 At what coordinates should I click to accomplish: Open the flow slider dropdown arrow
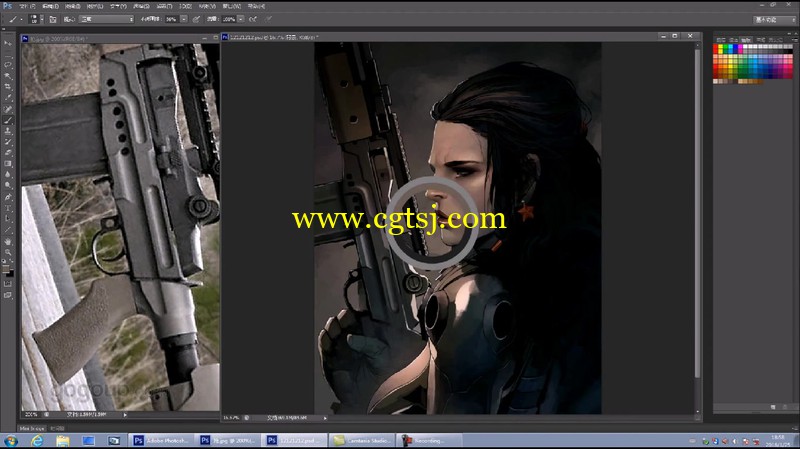[x=240, y=19]
